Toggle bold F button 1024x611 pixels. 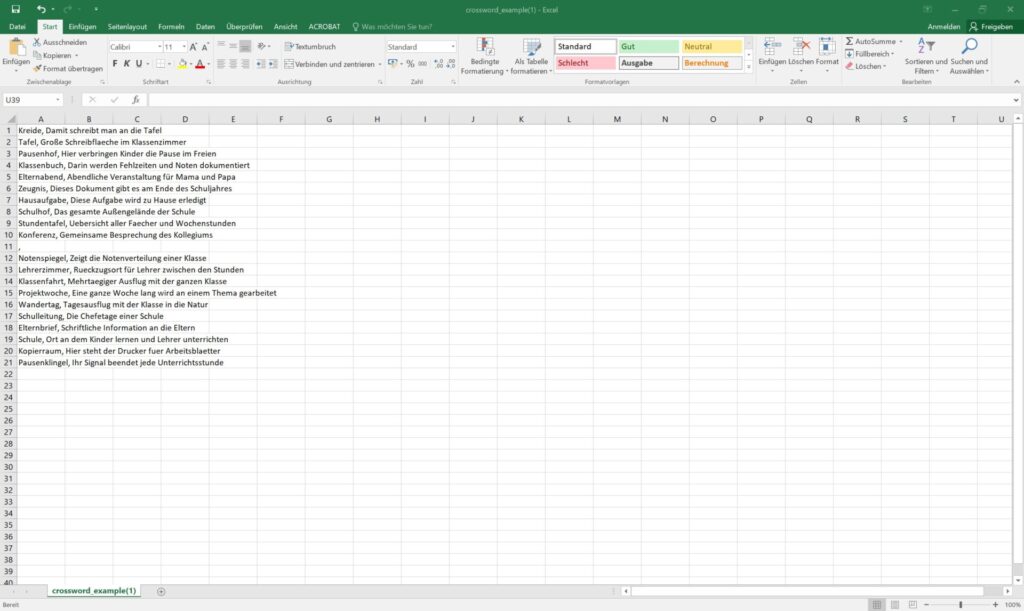point(115,64)
